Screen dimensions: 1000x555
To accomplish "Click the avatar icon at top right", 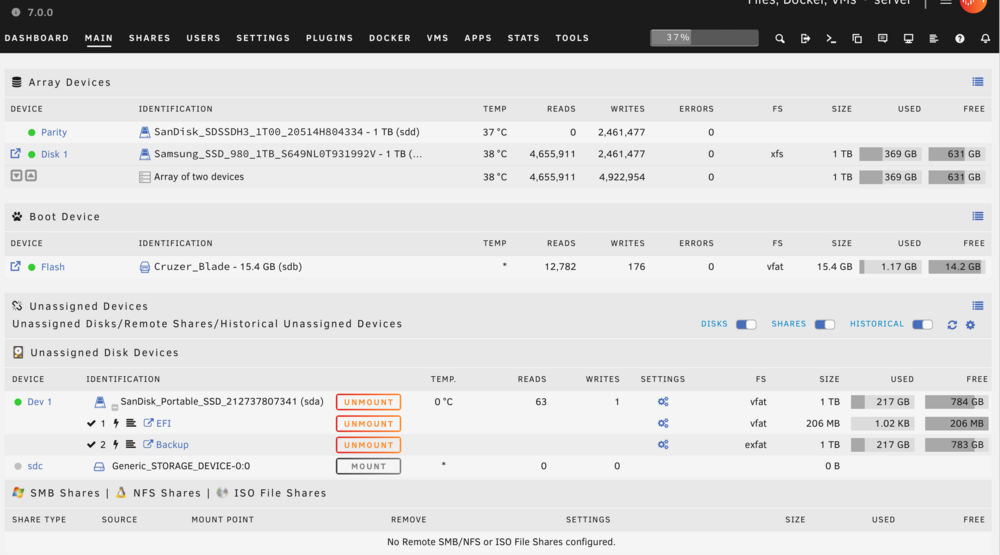I will 973,4.
